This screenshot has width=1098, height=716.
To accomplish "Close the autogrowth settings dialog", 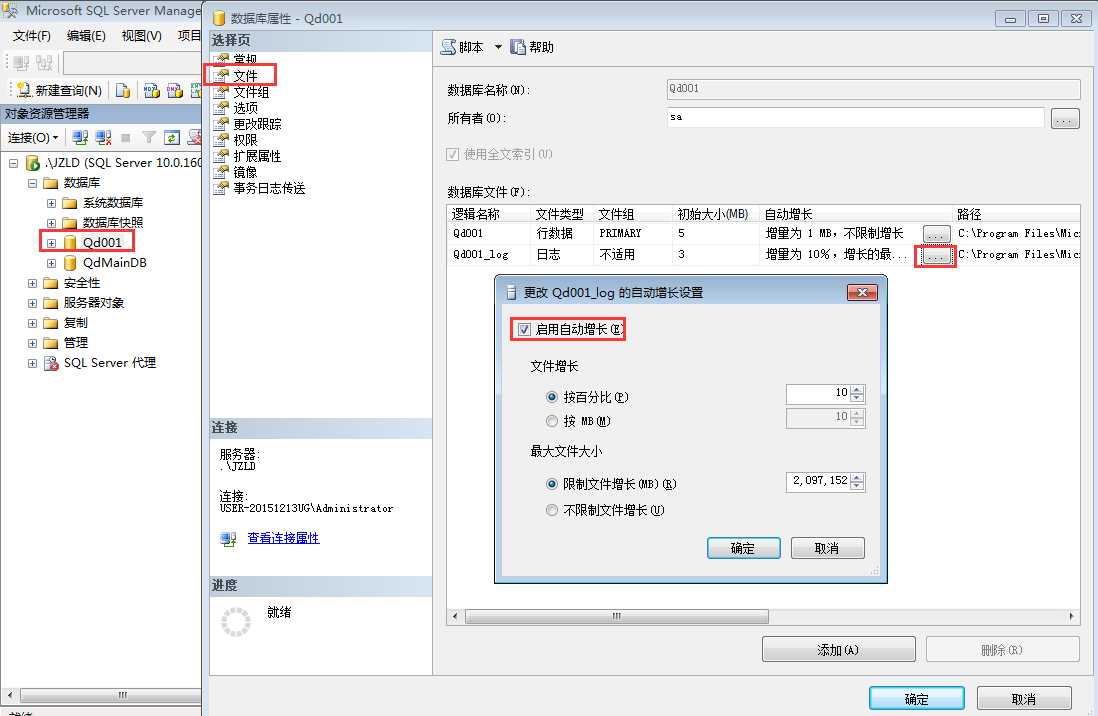I will [x=862, y=292].
